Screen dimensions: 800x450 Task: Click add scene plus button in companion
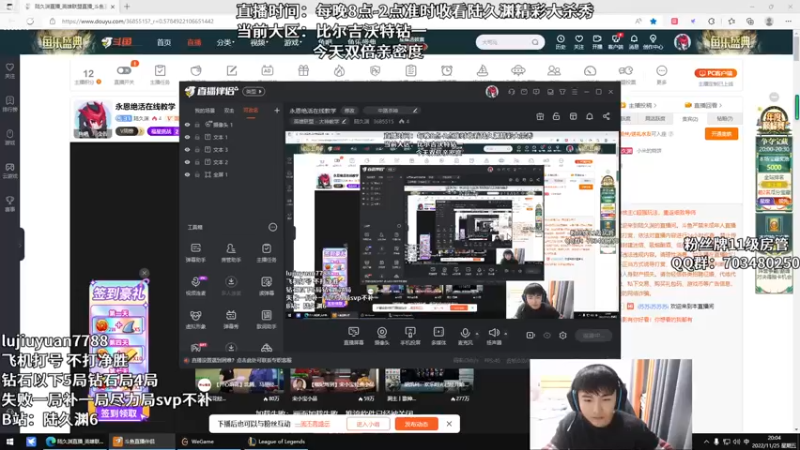[x=277, y=110]
